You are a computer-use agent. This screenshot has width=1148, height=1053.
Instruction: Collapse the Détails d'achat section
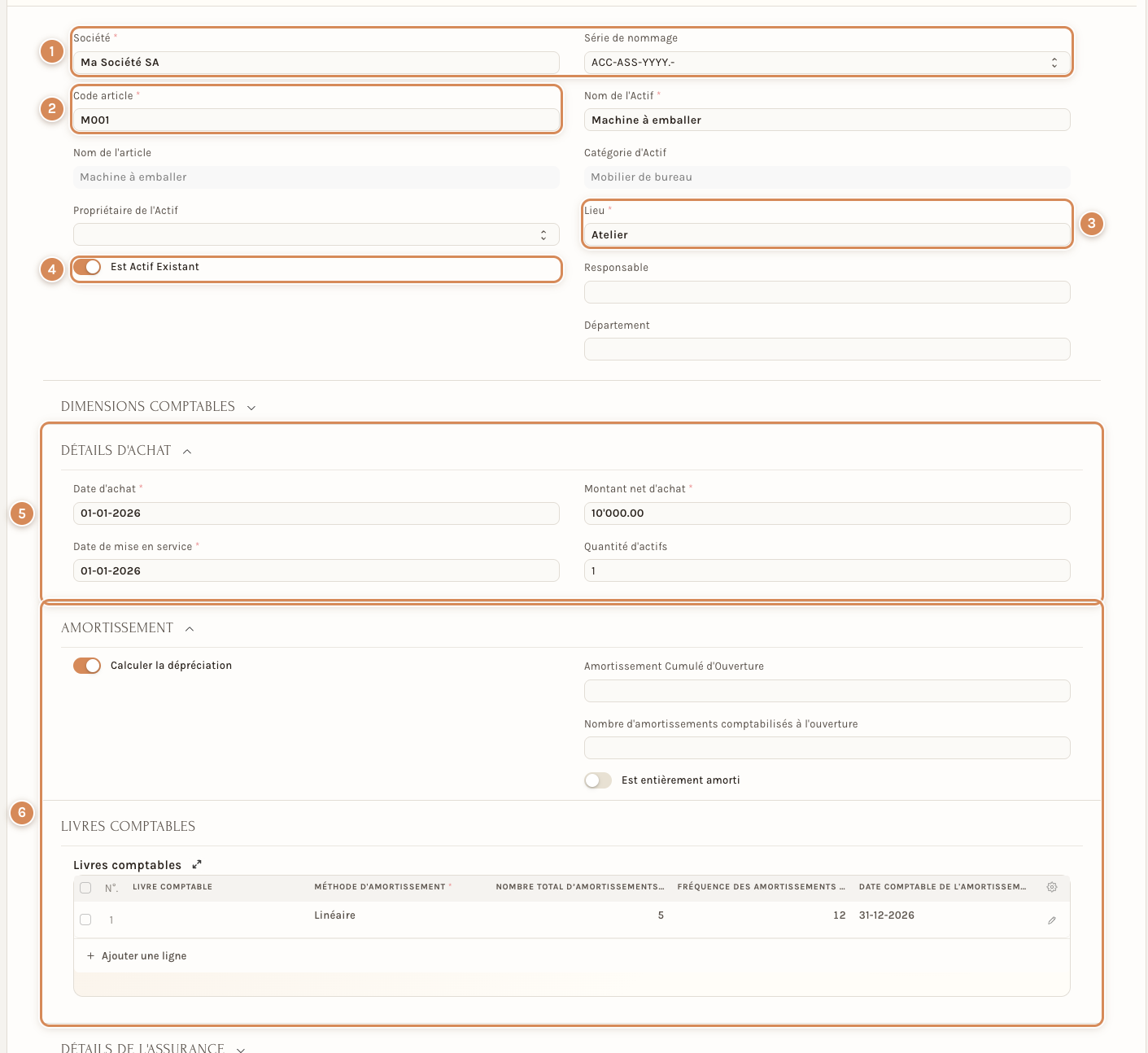click(126, 451)
